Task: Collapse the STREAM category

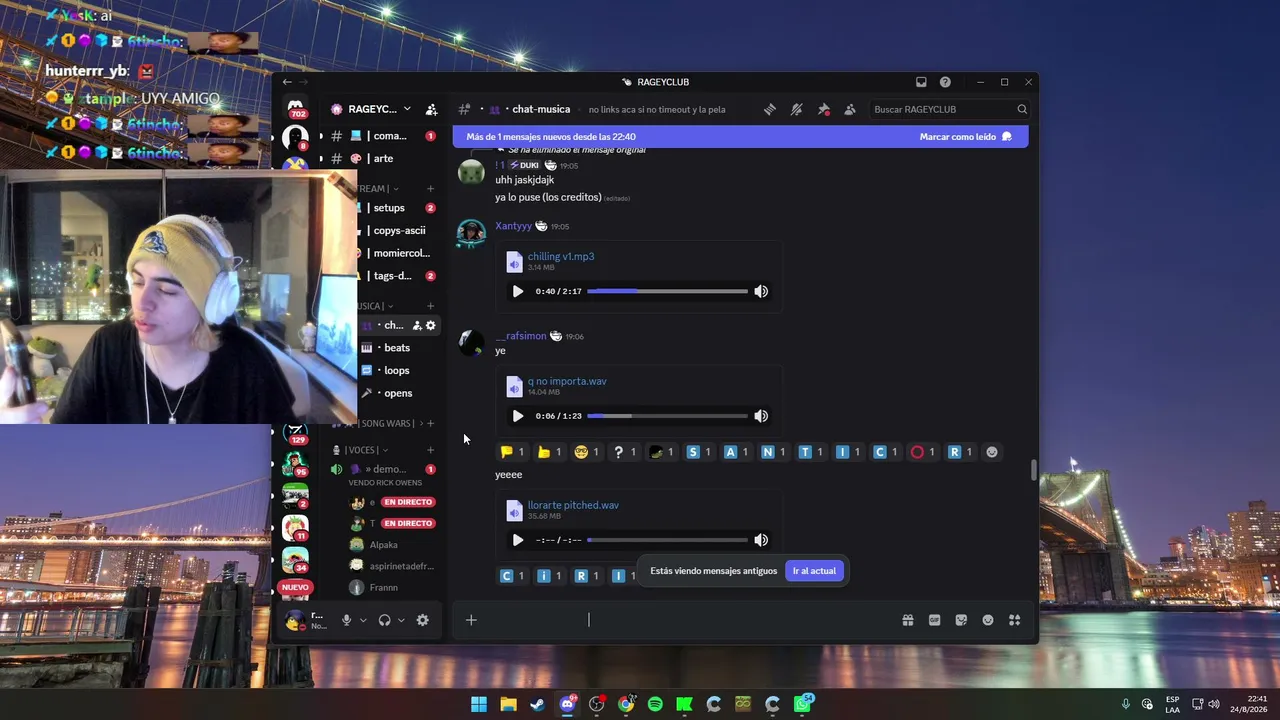Action: point(378,188)
